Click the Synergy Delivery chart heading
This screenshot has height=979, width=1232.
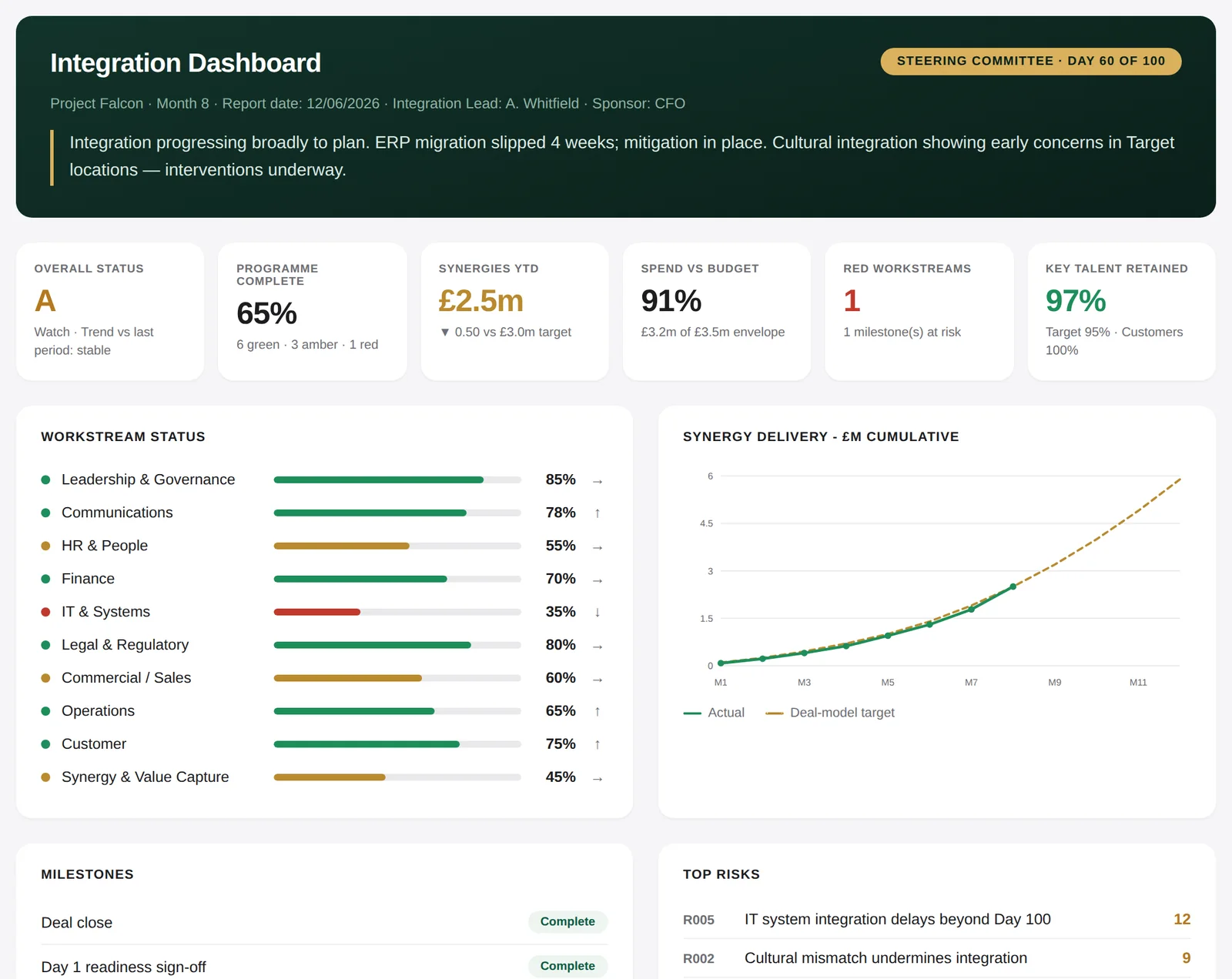click(x=821, y=436)
